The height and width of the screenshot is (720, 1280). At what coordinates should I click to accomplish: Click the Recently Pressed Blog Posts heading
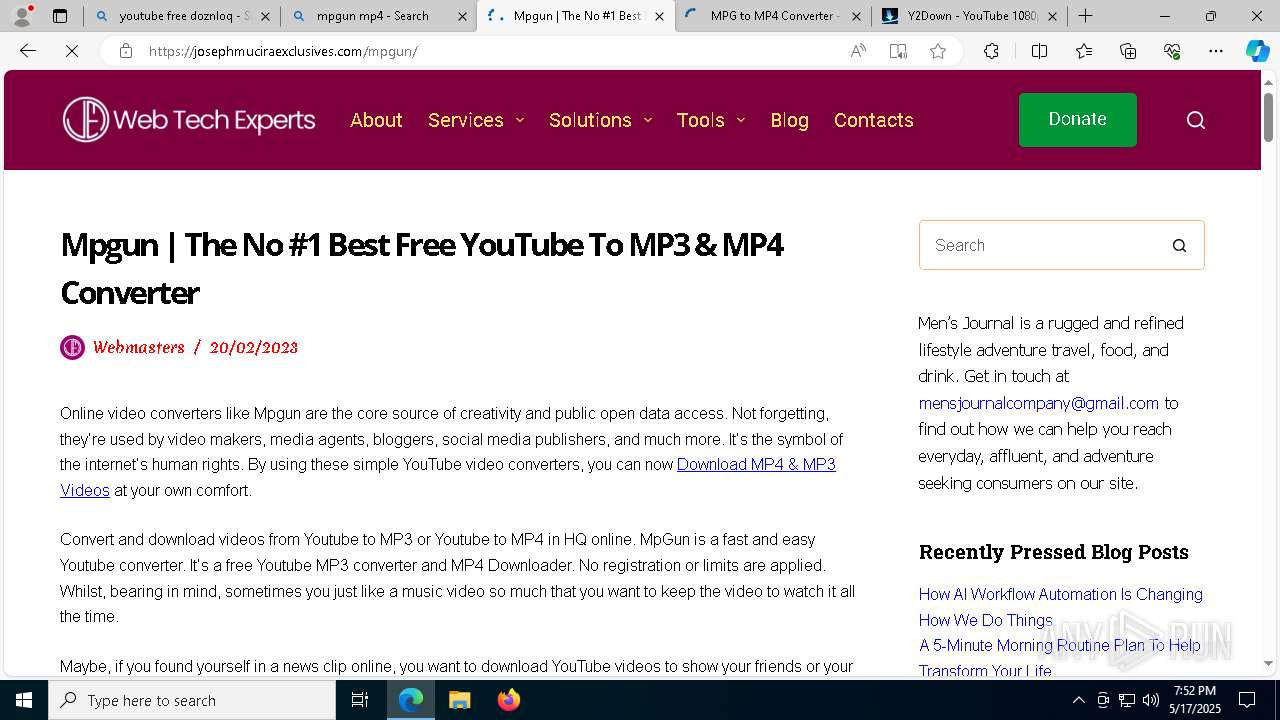point(1054,552)
